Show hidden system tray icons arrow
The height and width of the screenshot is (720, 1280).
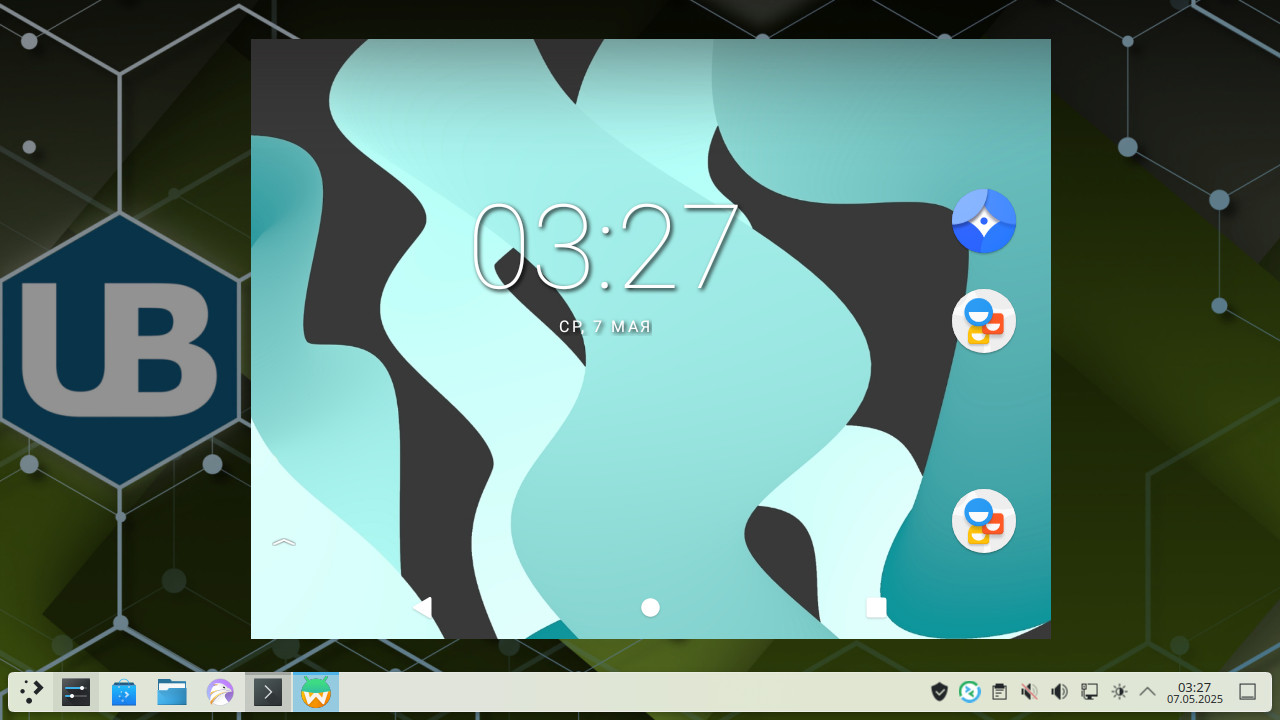(x=1148, y=691)
